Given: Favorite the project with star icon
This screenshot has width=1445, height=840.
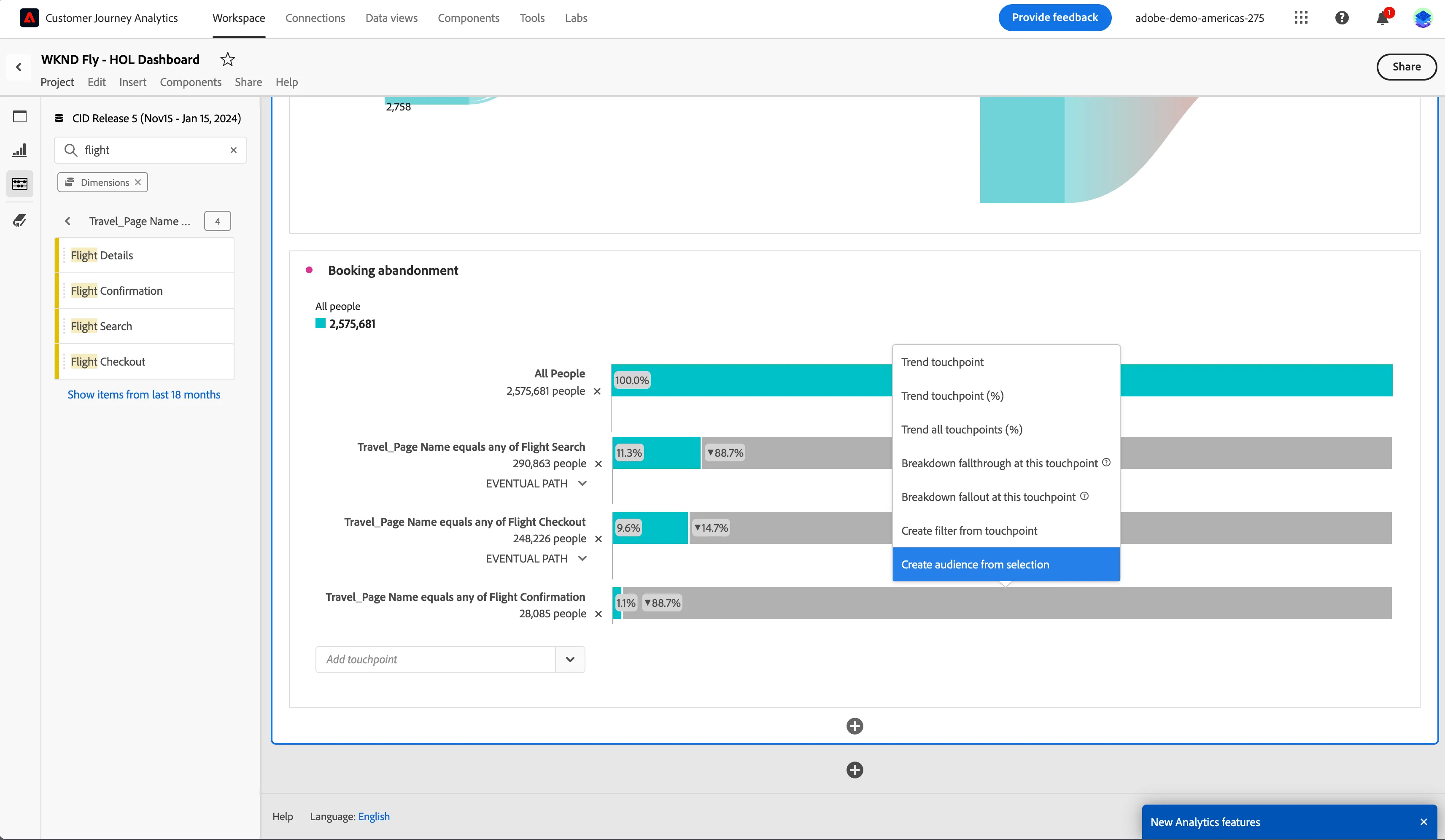Looking at the screenshot, I should (x=228, y=59).
